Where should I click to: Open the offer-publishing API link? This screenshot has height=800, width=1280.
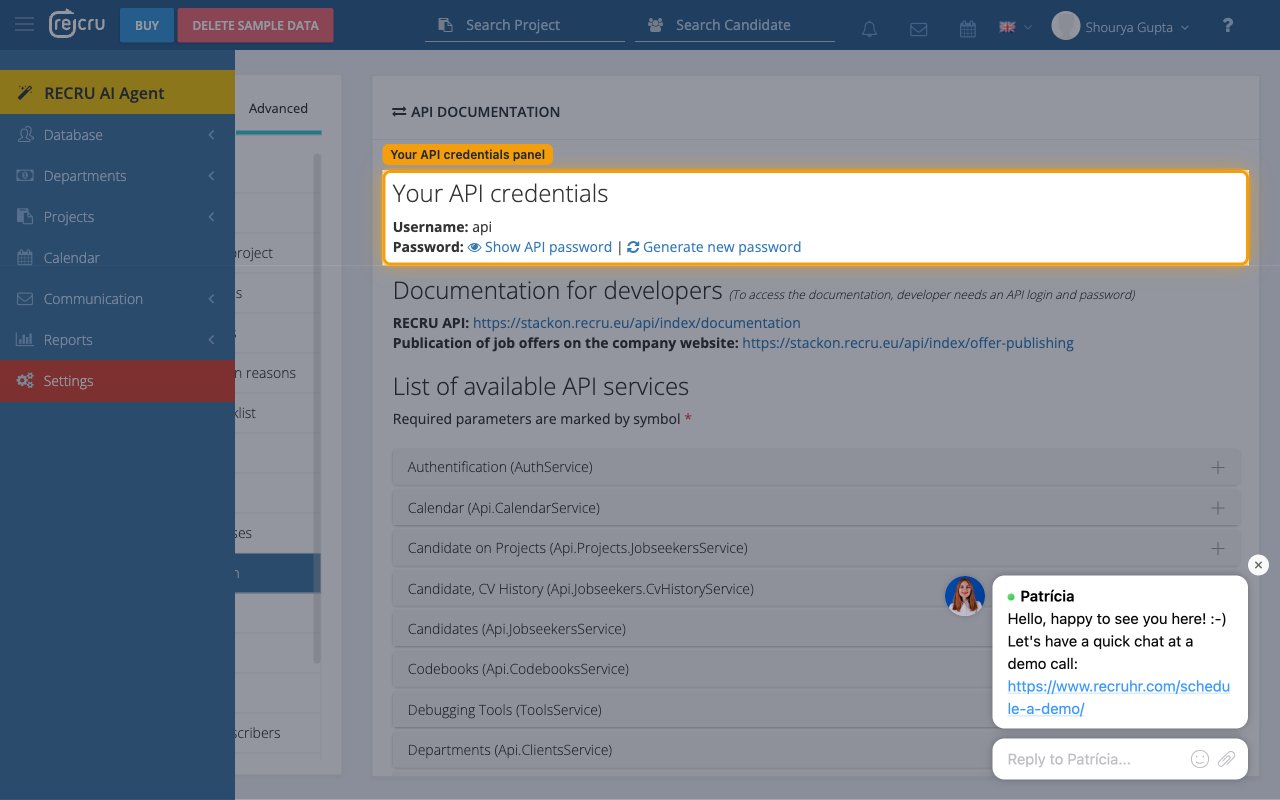click(x=908, y=343)
